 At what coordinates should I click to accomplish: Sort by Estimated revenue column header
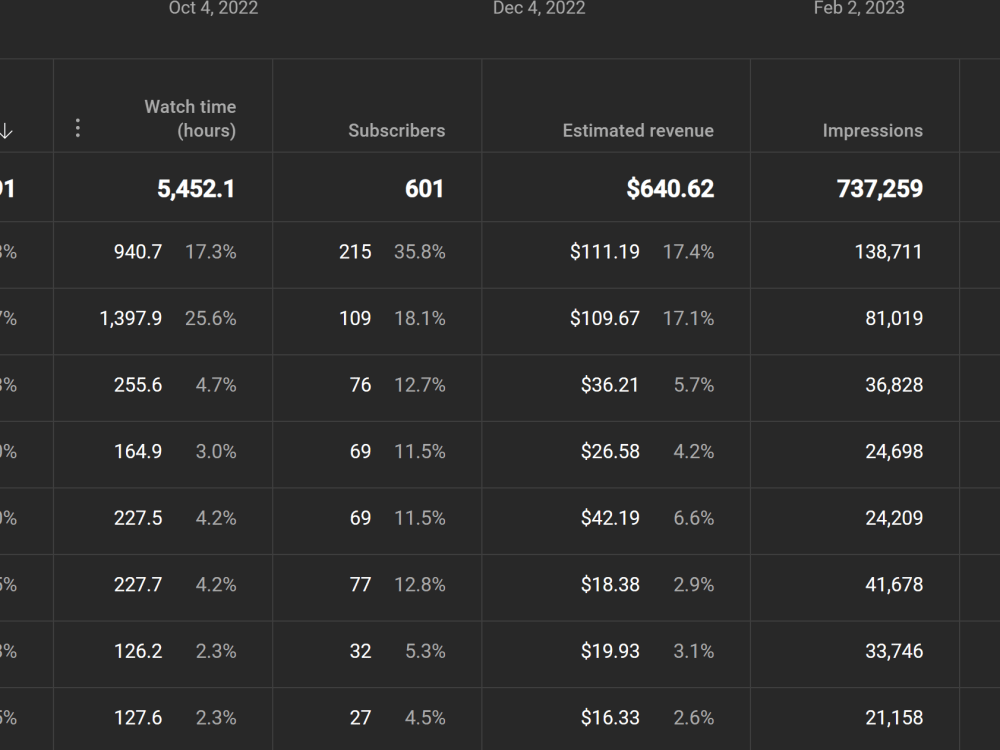tap(638, 131)
